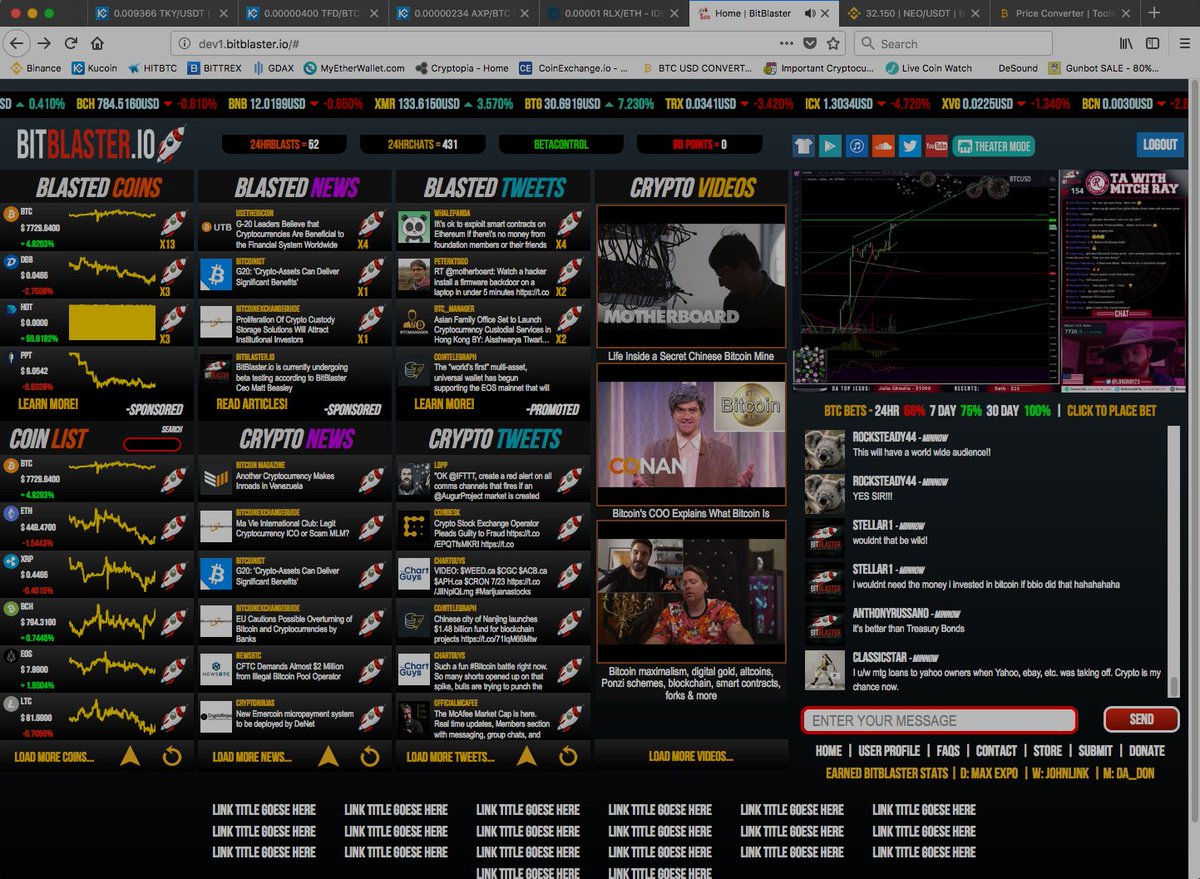The height and width of the screenshot is (879, 1200).
Task: Click Load More Videos
Action: coord(691,756)
